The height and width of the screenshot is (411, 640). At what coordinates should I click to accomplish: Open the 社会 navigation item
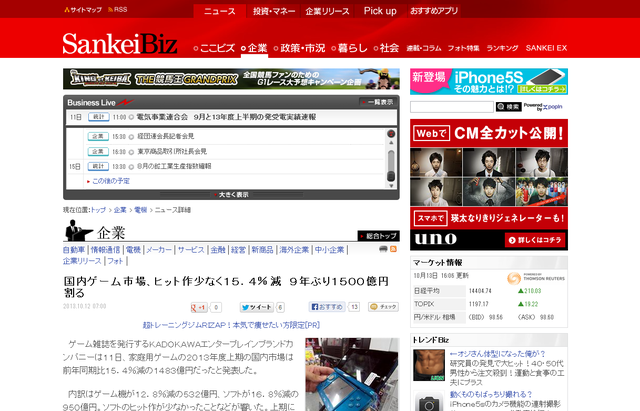(386, 48)
